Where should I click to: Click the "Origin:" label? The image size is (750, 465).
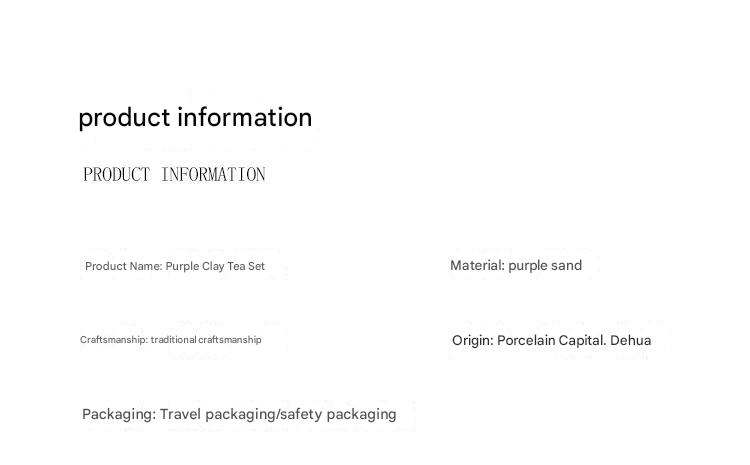472,340
